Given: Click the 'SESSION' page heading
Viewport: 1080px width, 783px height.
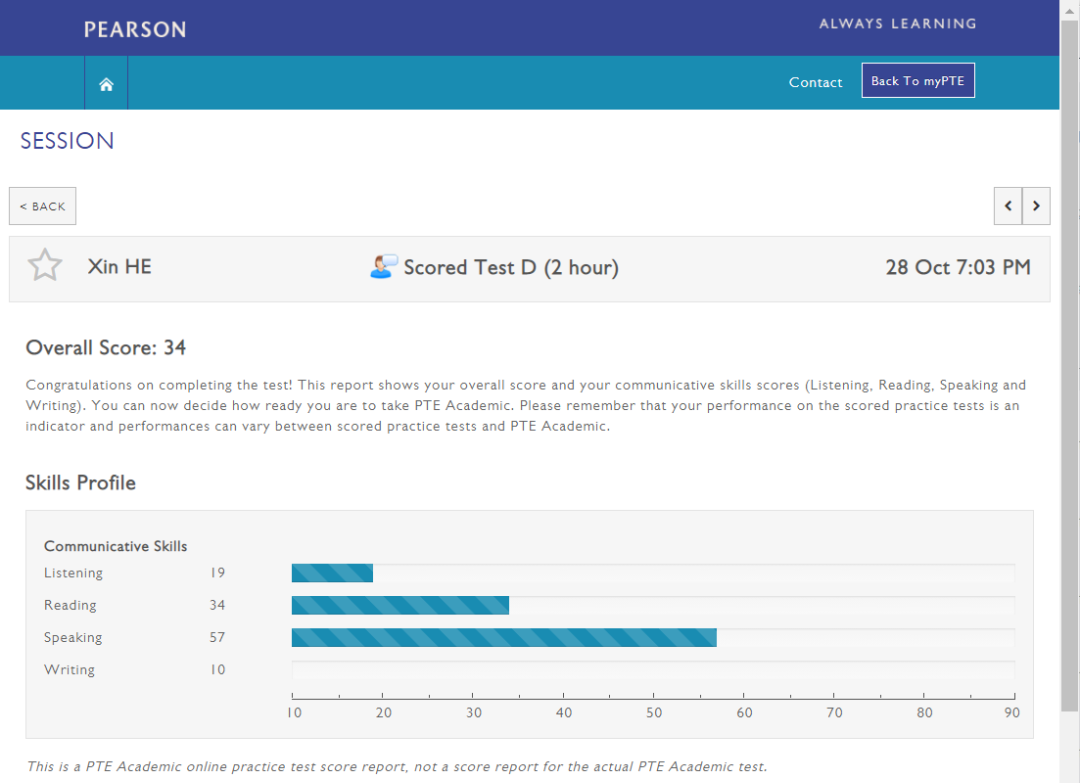Looking at the screenshot, I should click(x=67, y=140).
